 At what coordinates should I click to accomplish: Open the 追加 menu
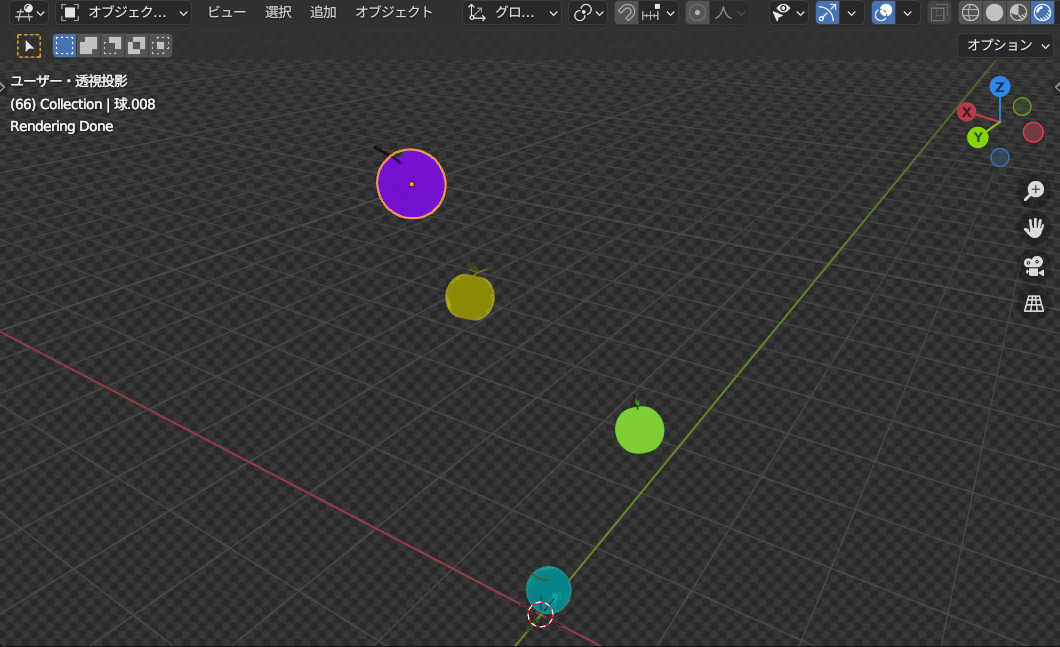(x=323, y=13)
